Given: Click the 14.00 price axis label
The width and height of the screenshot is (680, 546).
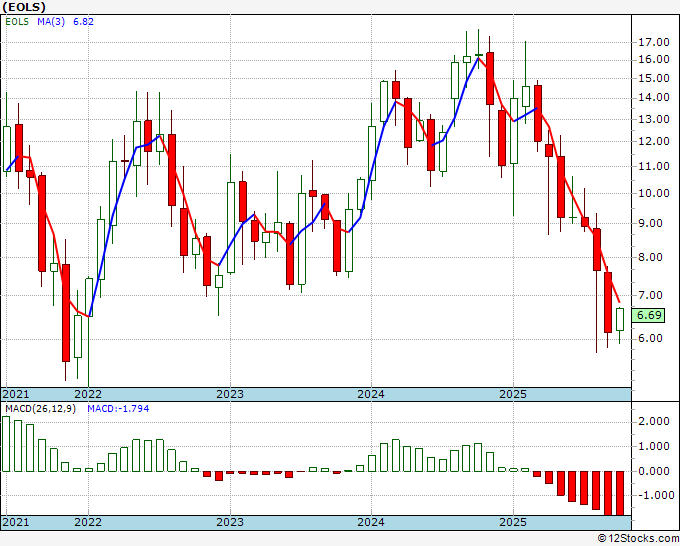Looking at the screenshot, I should (654, 98).
